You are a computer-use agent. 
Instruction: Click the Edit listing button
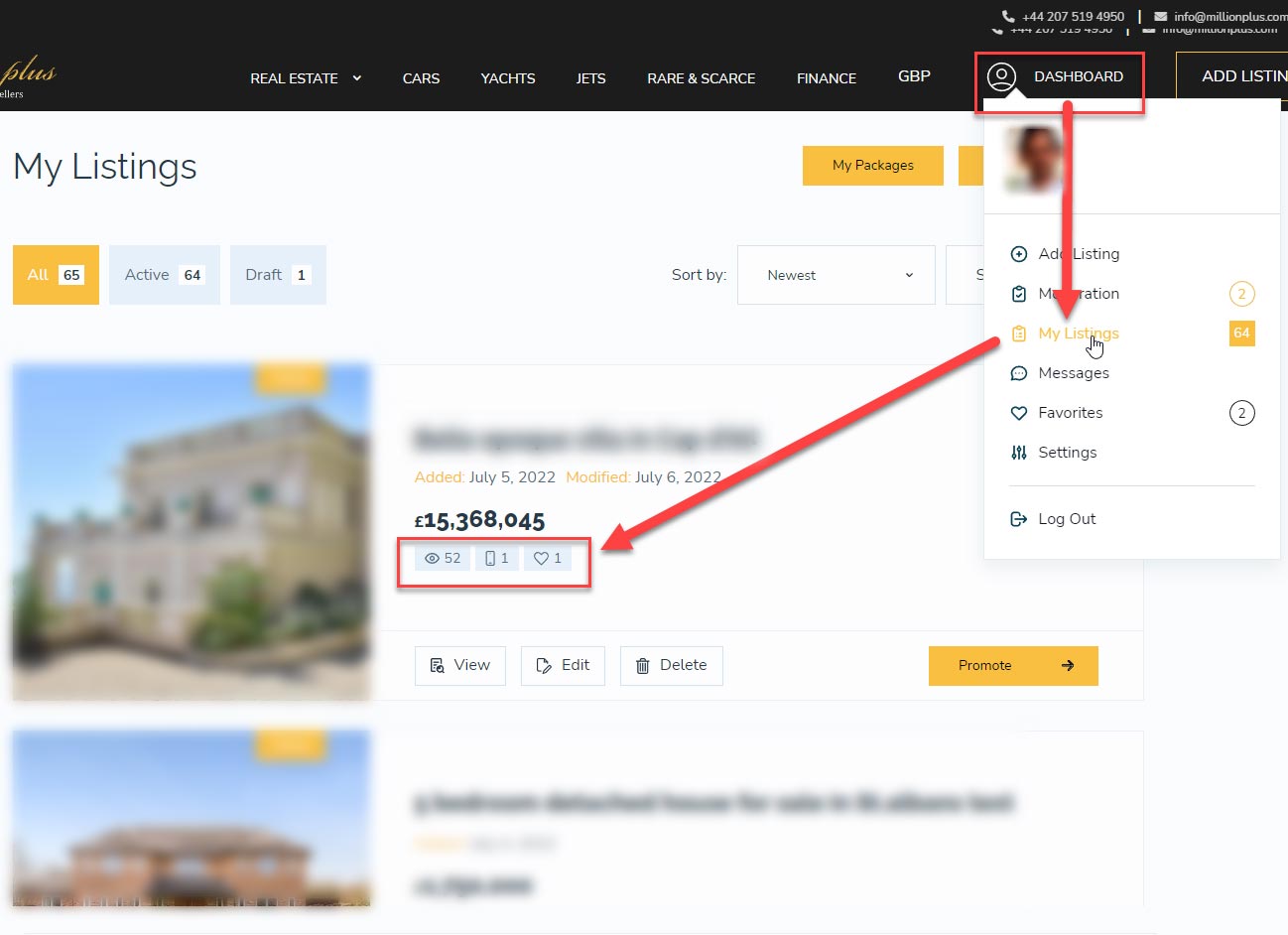pyautogui.click(x=563, y=666)
